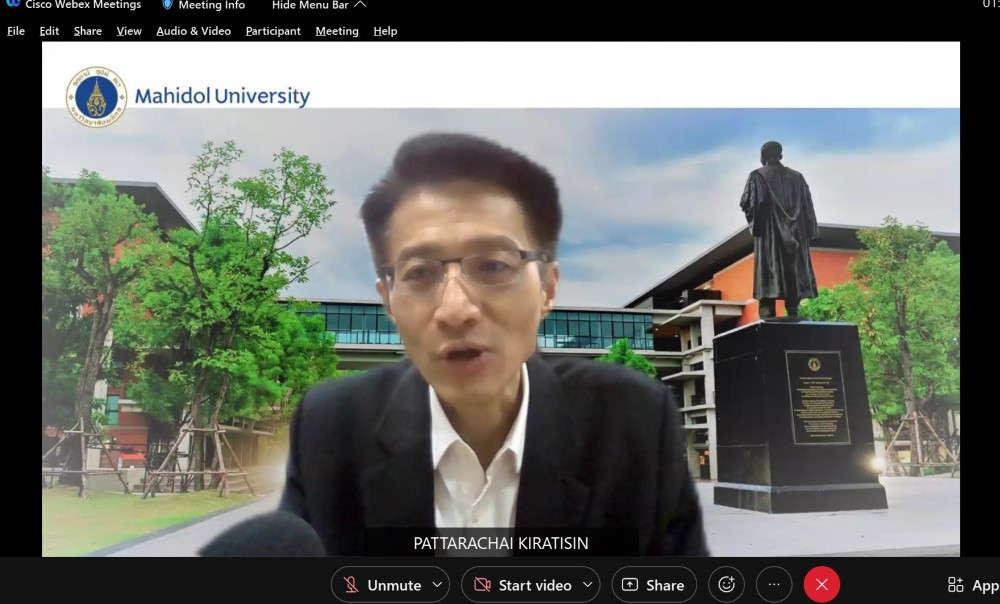1000x604 pixels.
Task: Expand the Unmute audio options arrow
Action: point(437,585)
